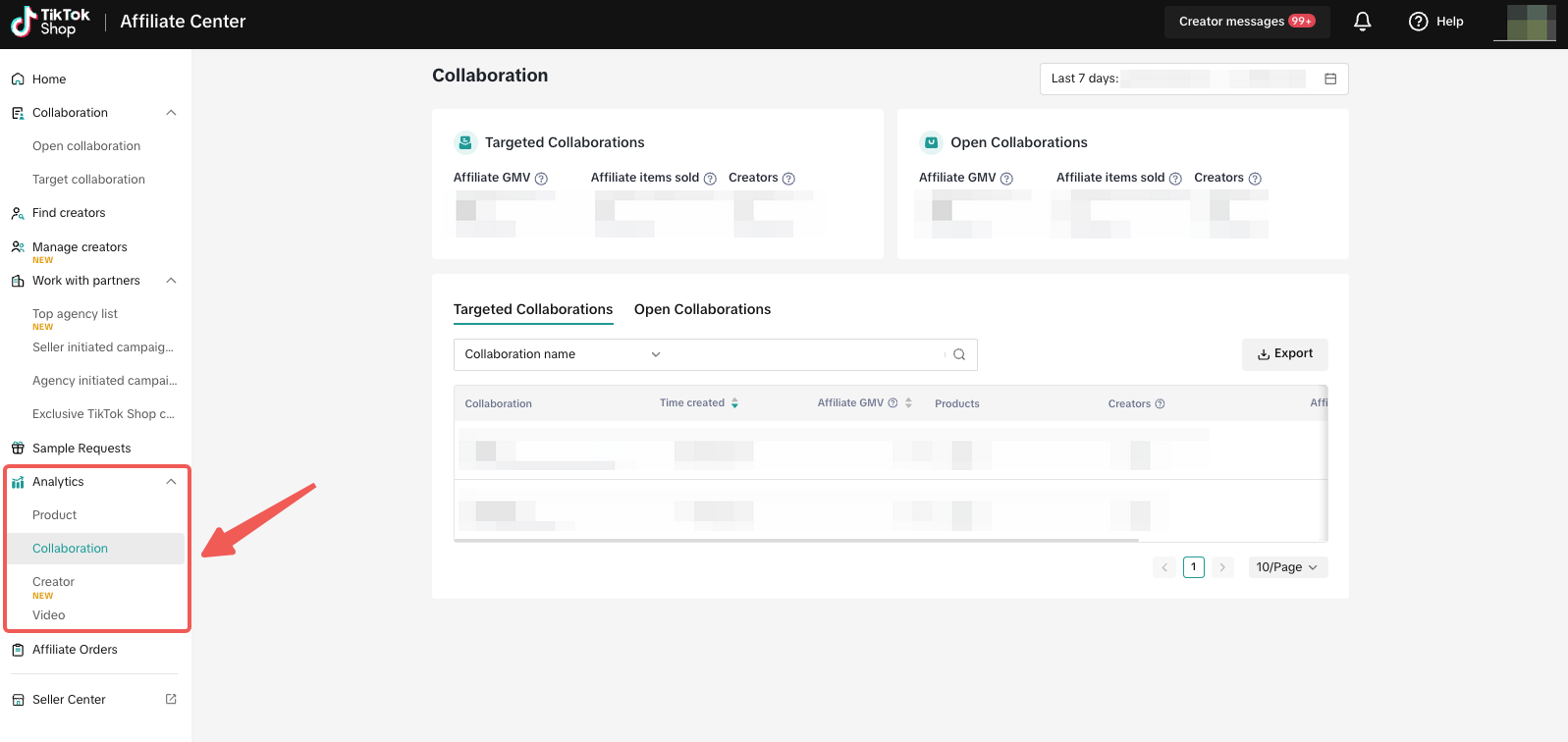Screen dimensions: 1568x742
Task: Click the Seller Center external link icon
Action: 171,700
